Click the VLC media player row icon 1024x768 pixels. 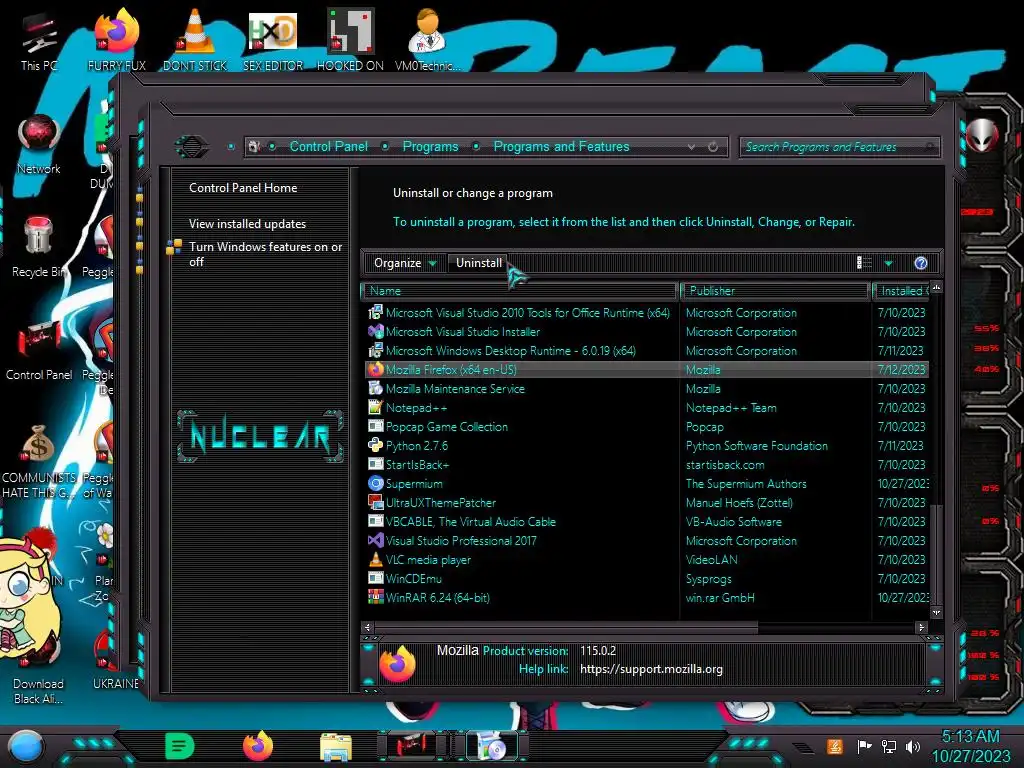(x=376, y=560)
